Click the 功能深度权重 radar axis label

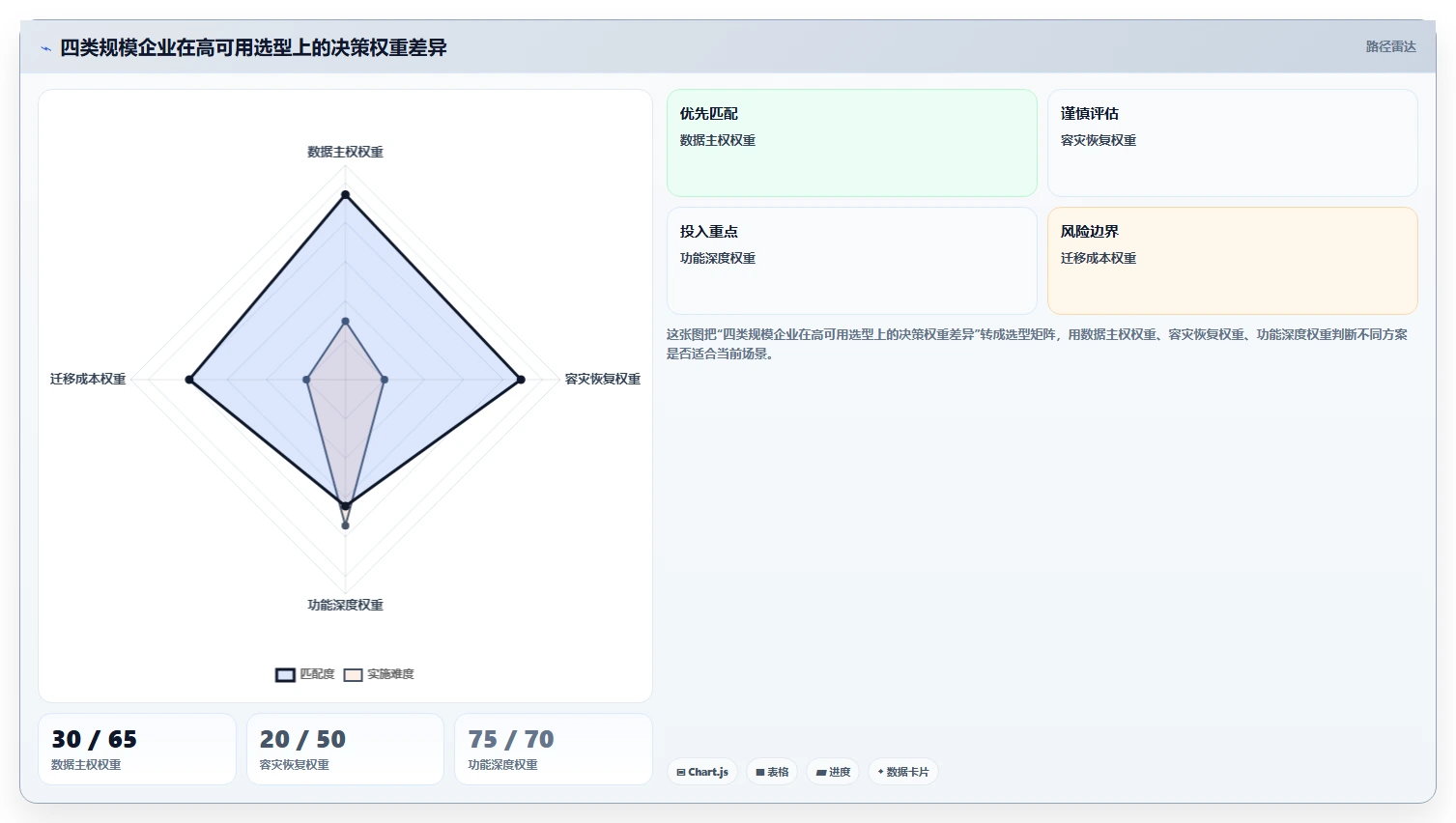(345, 605)
